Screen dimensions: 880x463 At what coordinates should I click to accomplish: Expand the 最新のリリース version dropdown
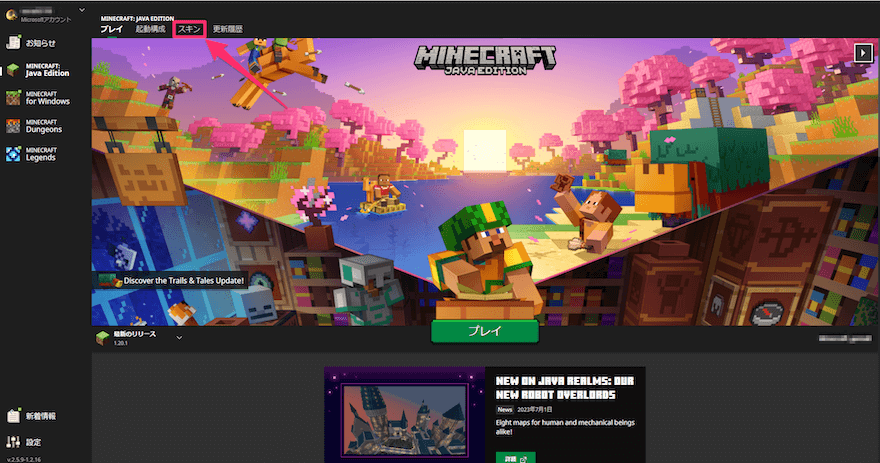tap(179, 337)
